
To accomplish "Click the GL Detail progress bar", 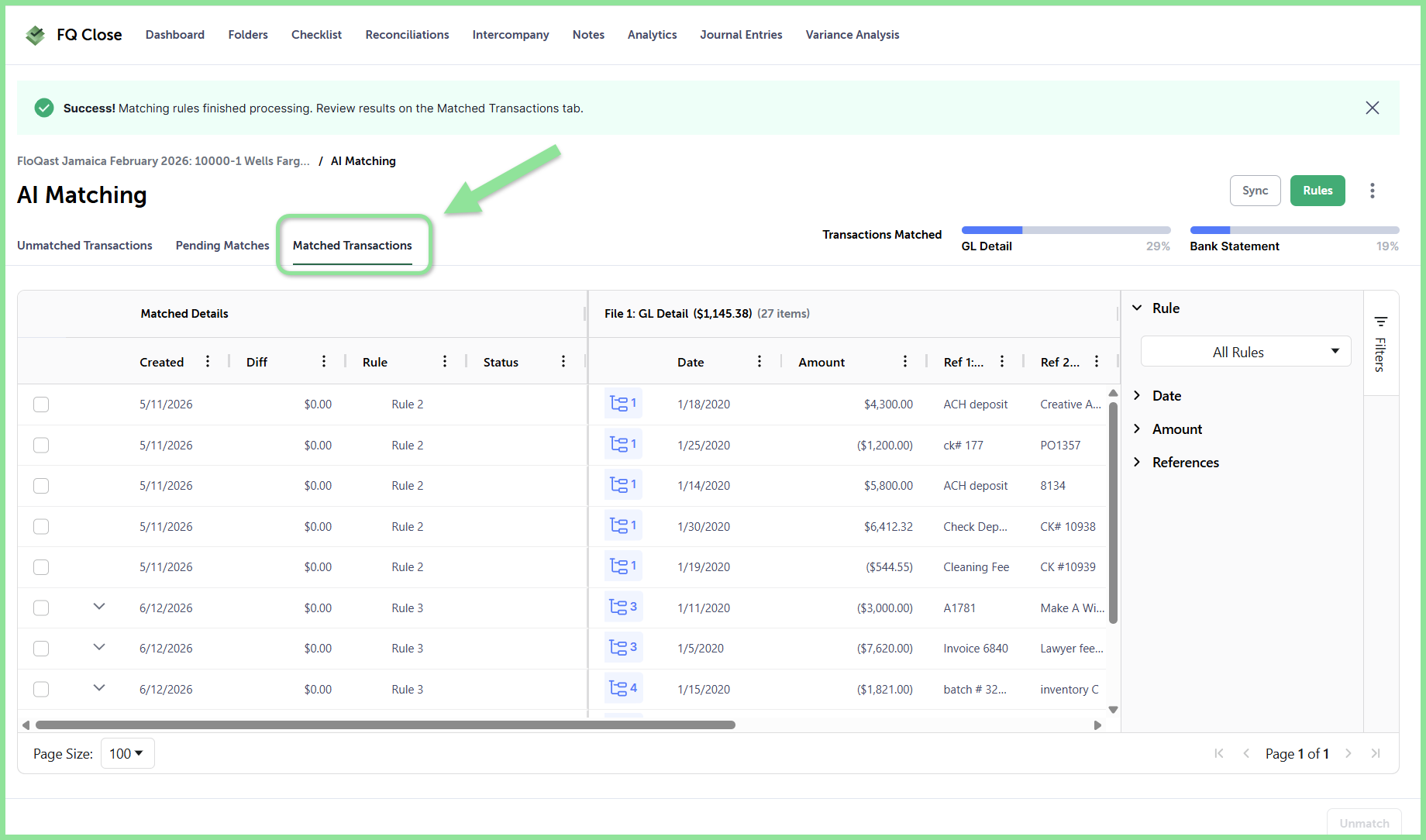I will [x=1066, y=230].
